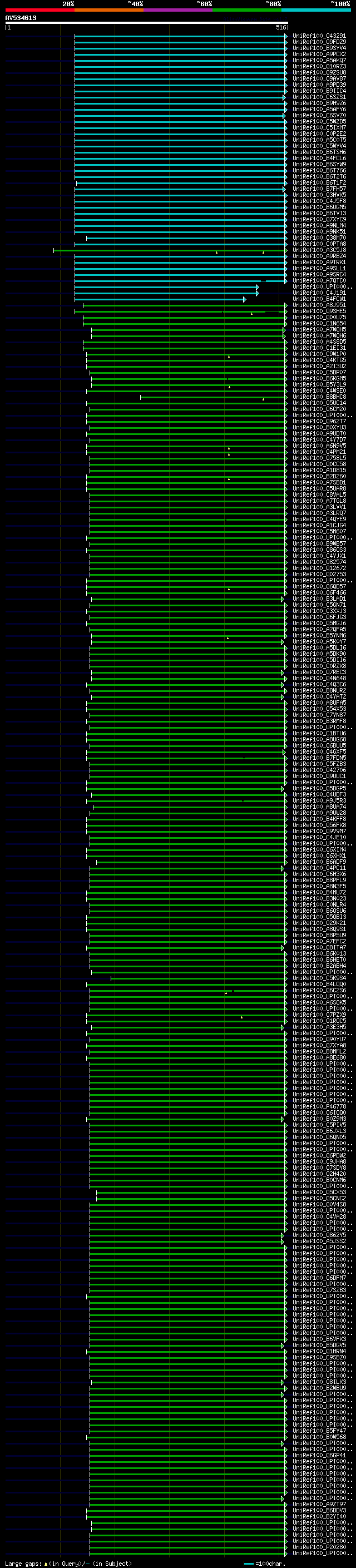
Task: Open hit UniRef100_A9PCX2
Action: 319,54
